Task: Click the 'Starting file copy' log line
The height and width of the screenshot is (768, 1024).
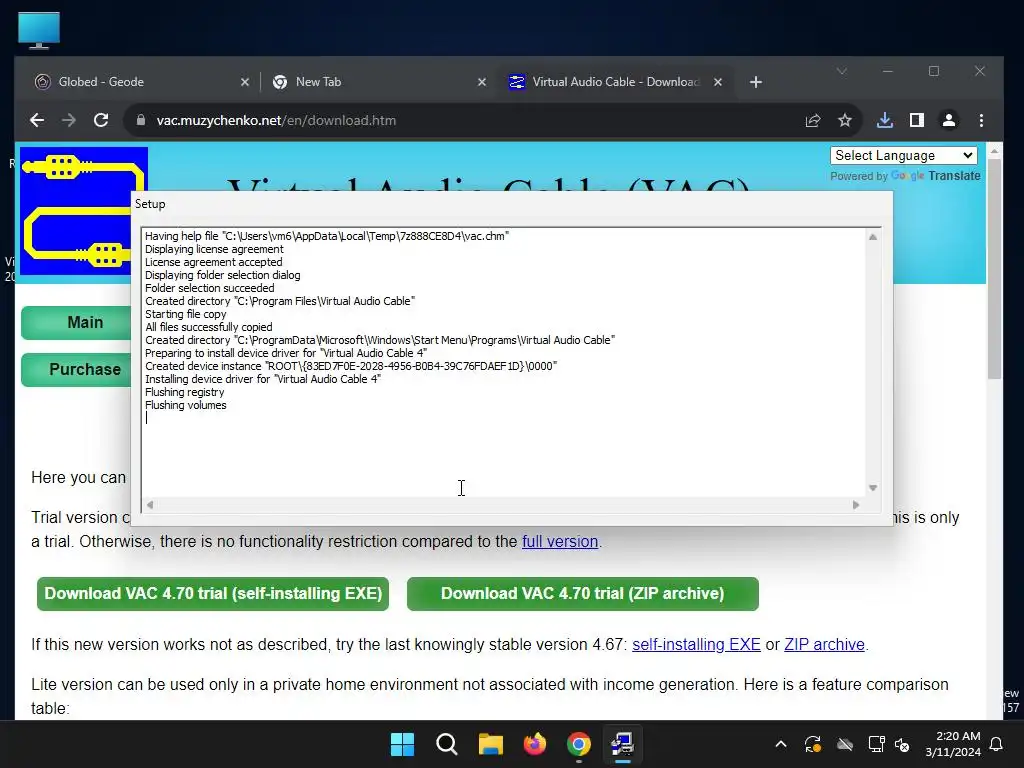Action: point(185,314)
